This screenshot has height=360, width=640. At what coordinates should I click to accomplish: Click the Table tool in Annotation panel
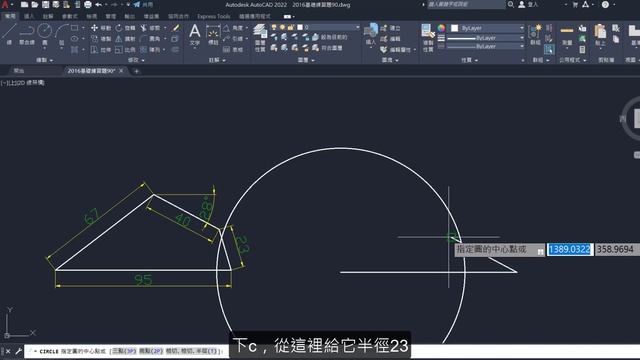click(x=233, y=50)
